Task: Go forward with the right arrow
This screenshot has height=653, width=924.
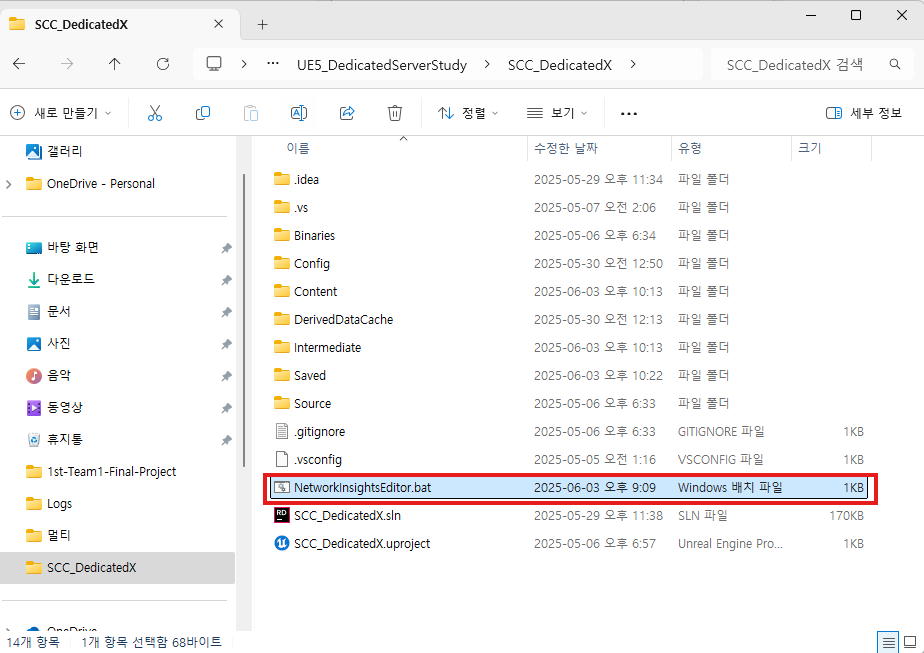Action: (67, 64)
